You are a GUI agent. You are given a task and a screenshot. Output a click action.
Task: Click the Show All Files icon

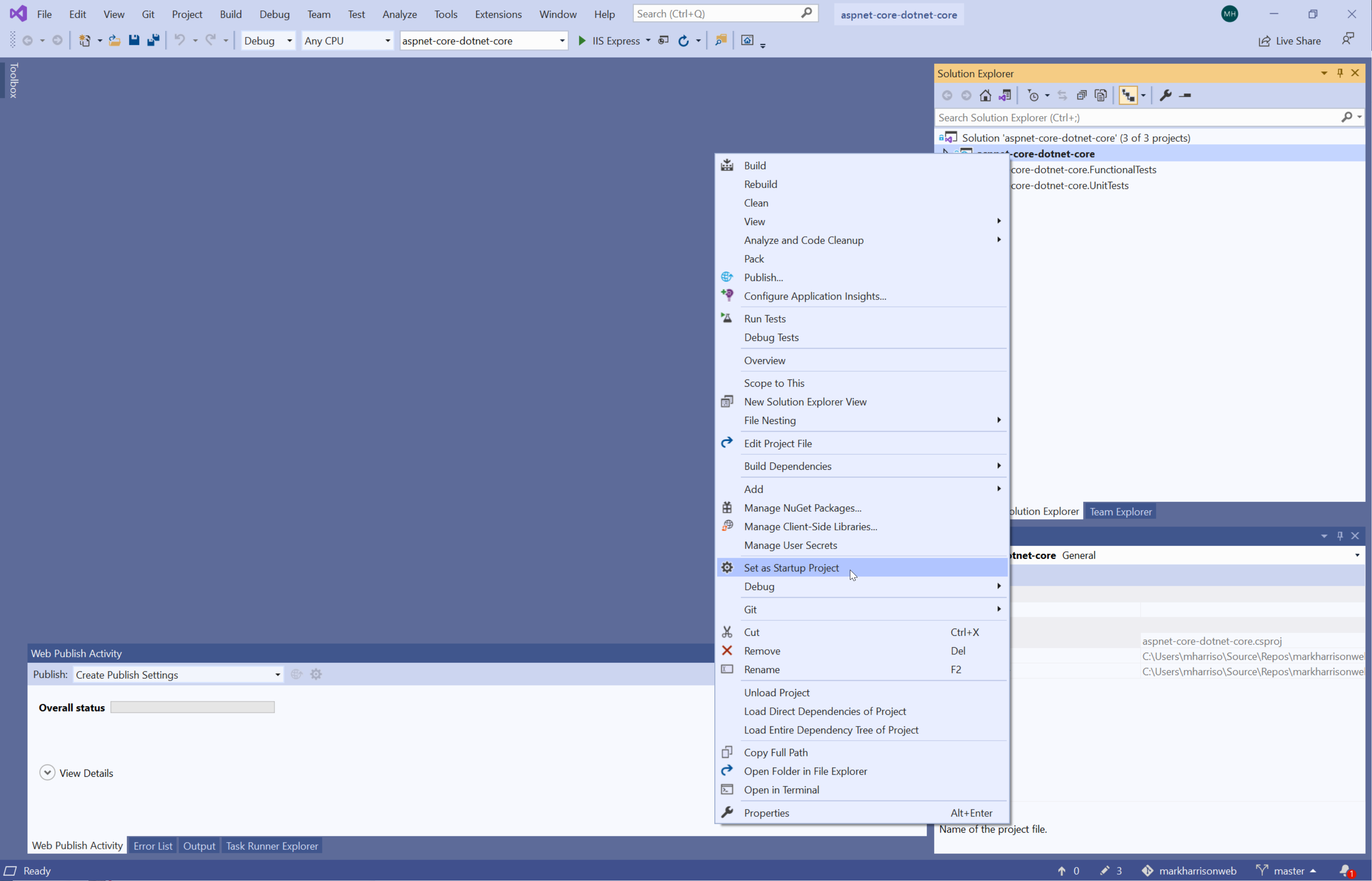click(1100, 96)
